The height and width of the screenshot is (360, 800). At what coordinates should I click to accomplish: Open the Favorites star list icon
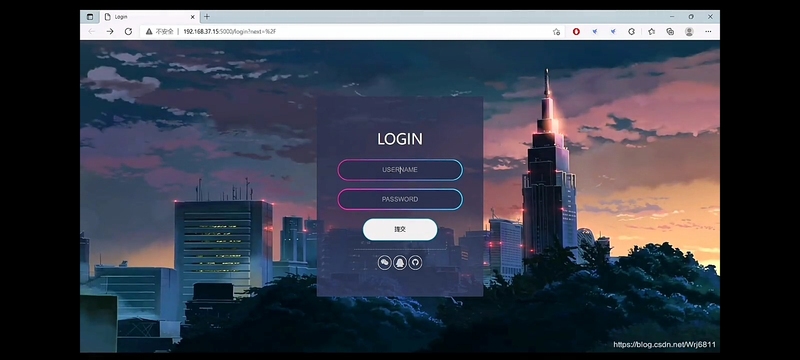click(x=652, y=32)
